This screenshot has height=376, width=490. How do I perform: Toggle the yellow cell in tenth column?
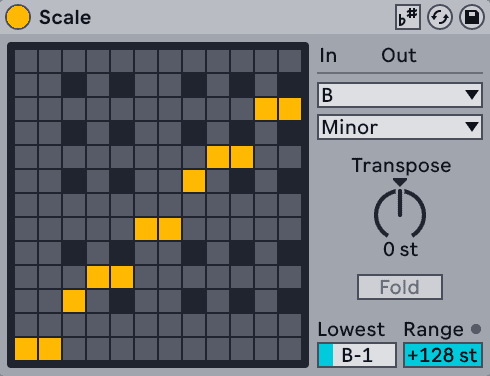pos(242,157)
